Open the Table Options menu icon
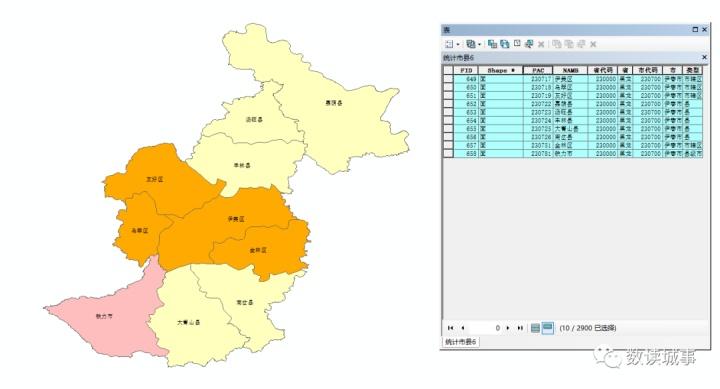The height and width of the screenshot is (389, 720). tap(449, 44)
